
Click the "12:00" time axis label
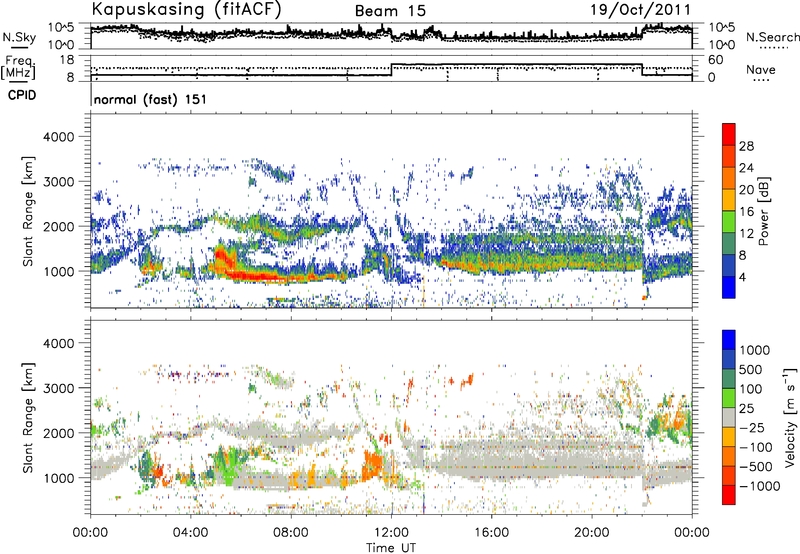tap(391, 533)
